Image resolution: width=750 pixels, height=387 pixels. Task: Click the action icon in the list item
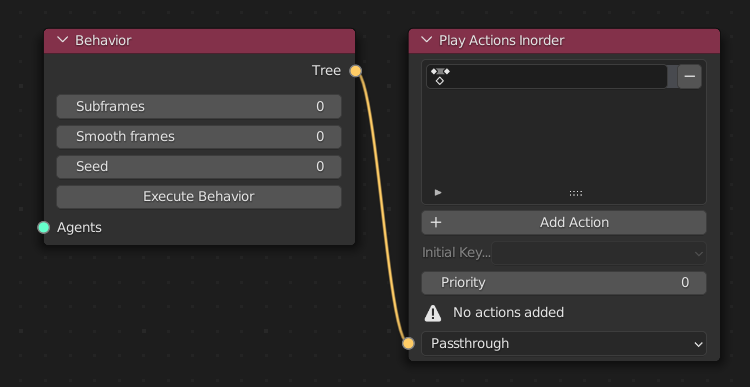[440, 77]
